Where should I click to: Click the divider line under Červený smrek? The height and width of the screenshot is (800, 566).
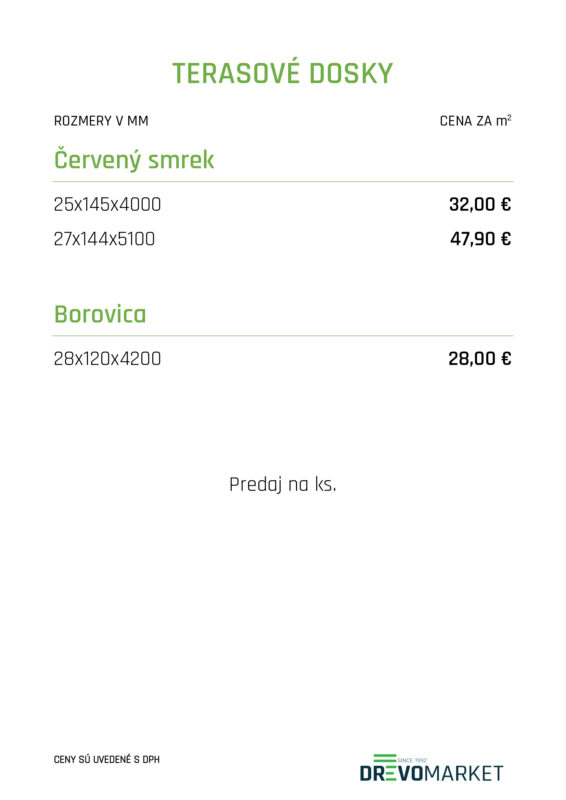(283, 181)
